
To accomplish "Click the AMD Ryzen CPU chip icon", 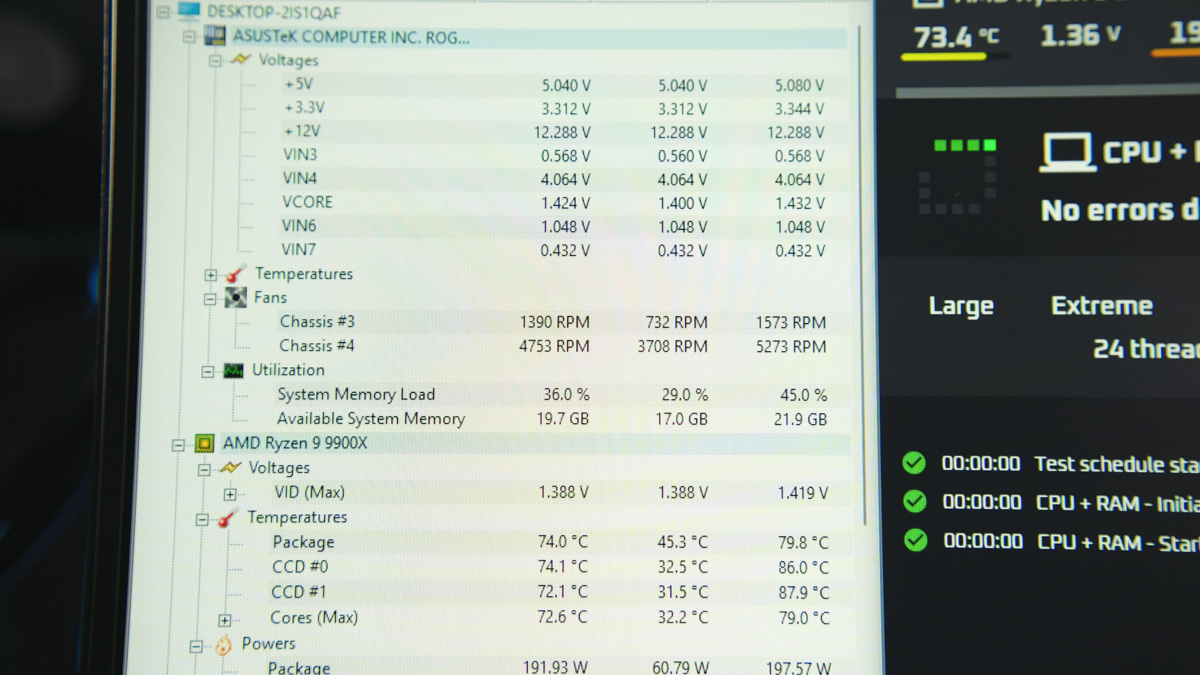I will tap(204, 443).
